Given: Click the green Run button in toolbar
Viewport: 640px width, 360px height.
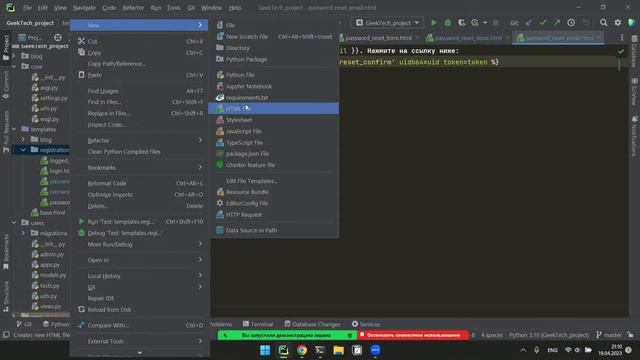Looking at the screenshot, I should (x=434, y=23).
